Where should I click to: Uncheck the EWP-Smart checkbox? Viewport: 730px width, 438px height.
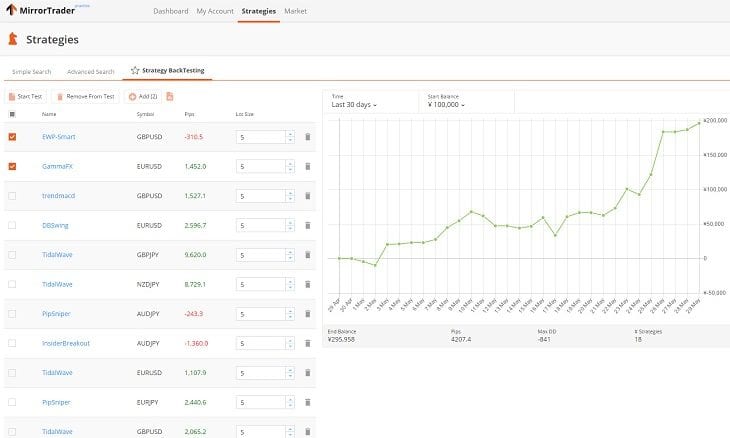coord(12,137)
